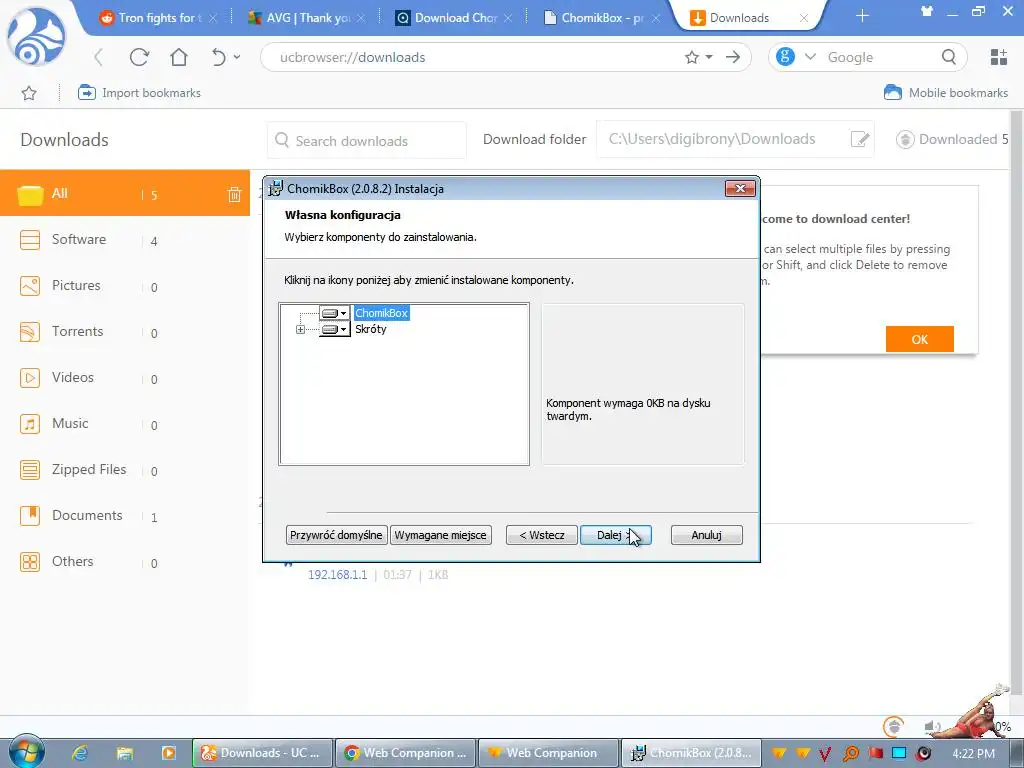Click the 192.168.1.1 download entry
The width and height of the screenshot is (1024, 768).
[x=337, y=575]
